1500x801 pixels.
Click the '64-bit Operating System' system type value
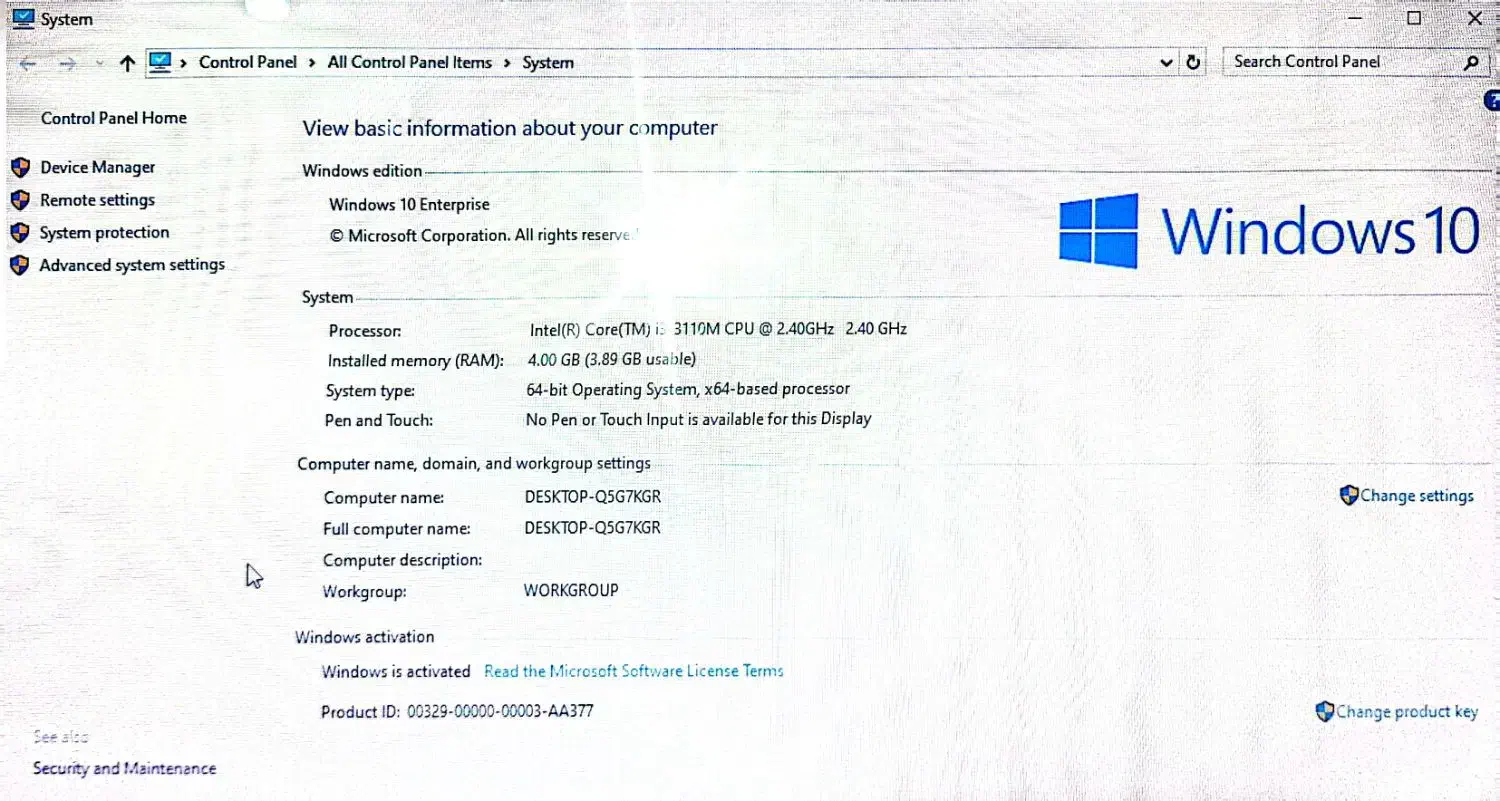pyautogui.click(x=688, y=389)
